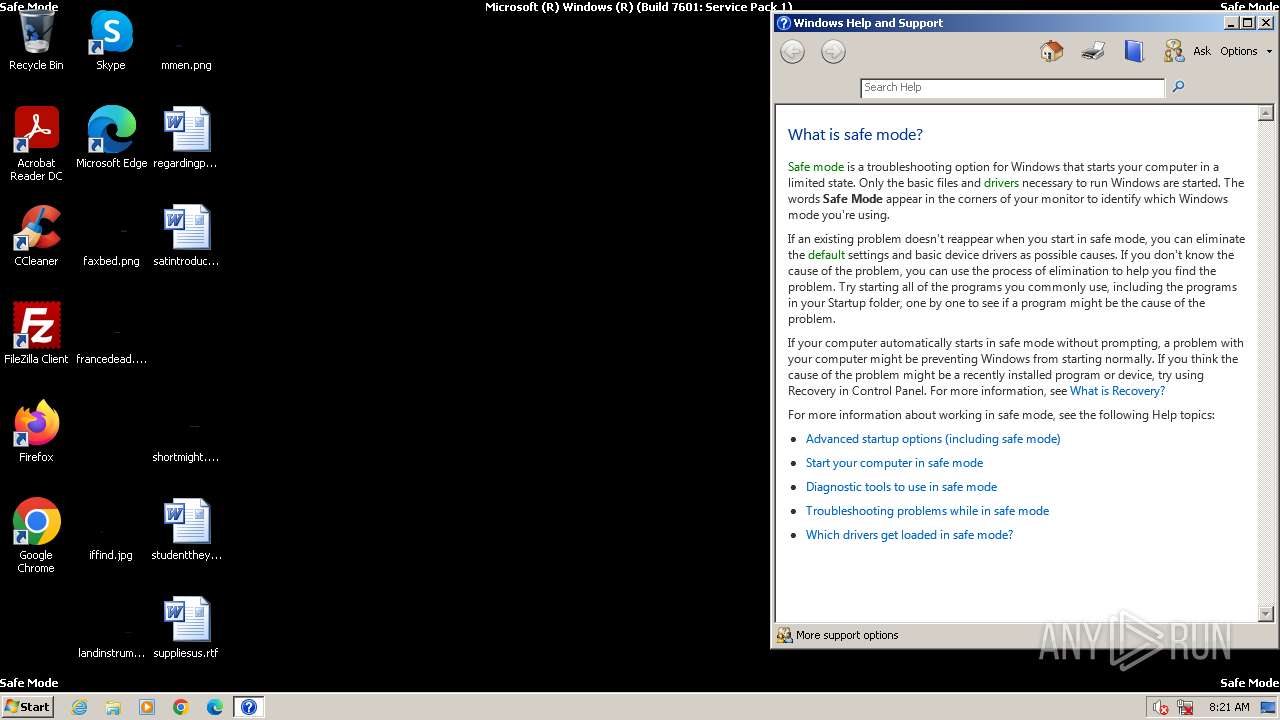Click the Help and Support taskbar button
This screenshot has height=720, width=1280.
pyautogui.click(x=249, y=707)
